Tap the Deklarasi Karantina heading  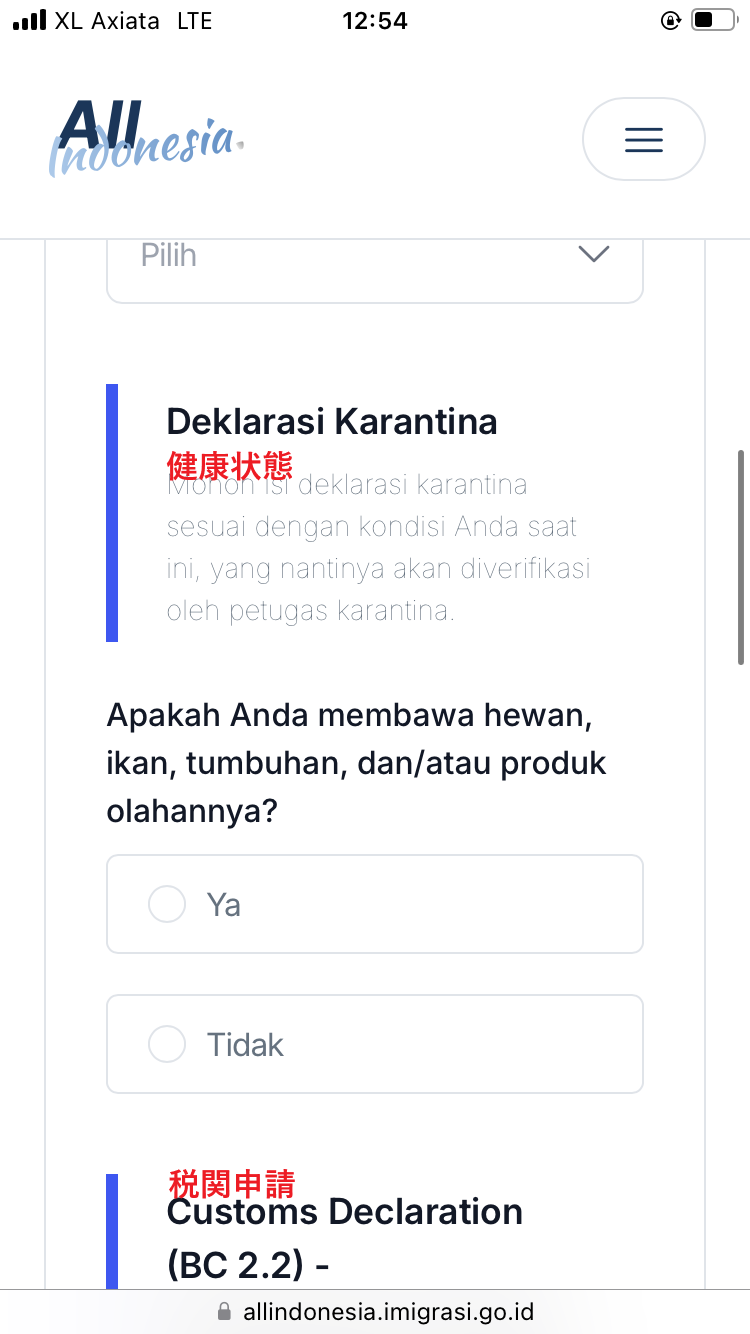(331, 421)
